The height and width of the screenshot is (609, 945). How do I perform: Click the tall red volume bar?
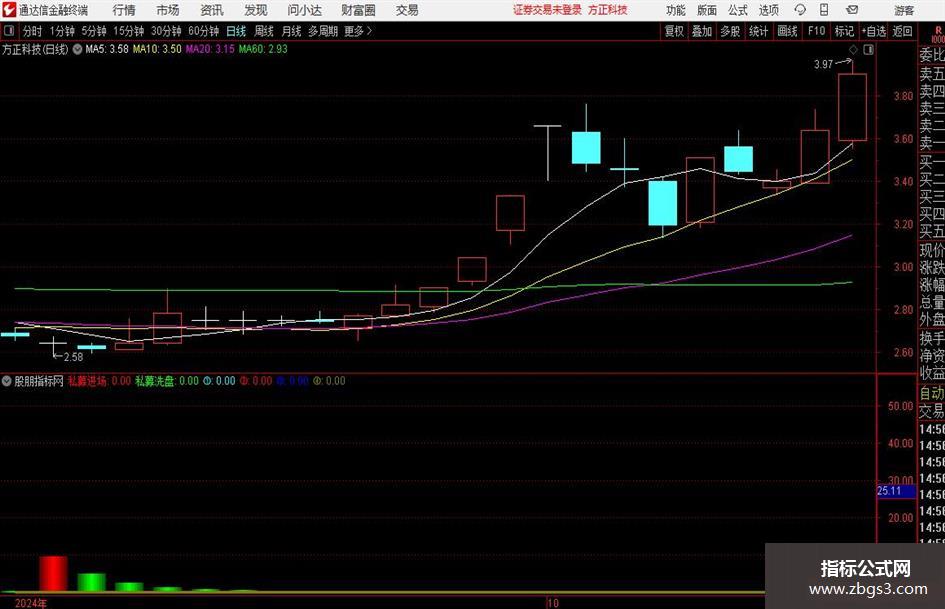click(x=54, y=573)
